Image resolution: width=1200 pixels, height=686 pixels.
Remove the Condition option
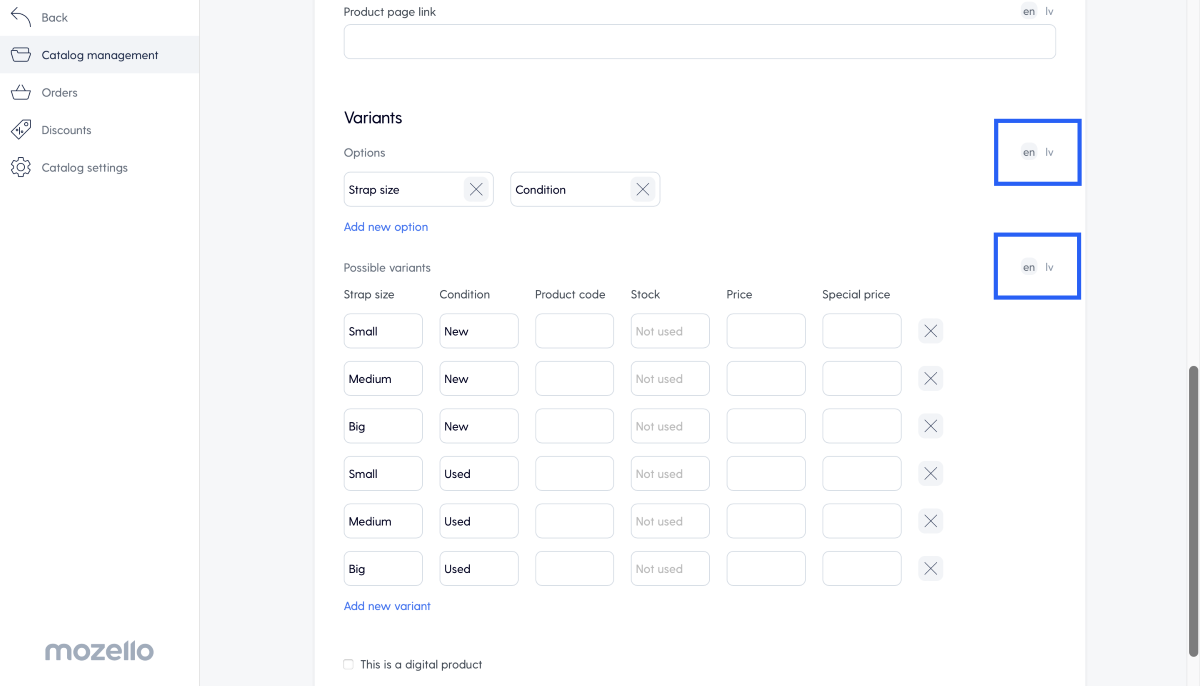(643, 190)
